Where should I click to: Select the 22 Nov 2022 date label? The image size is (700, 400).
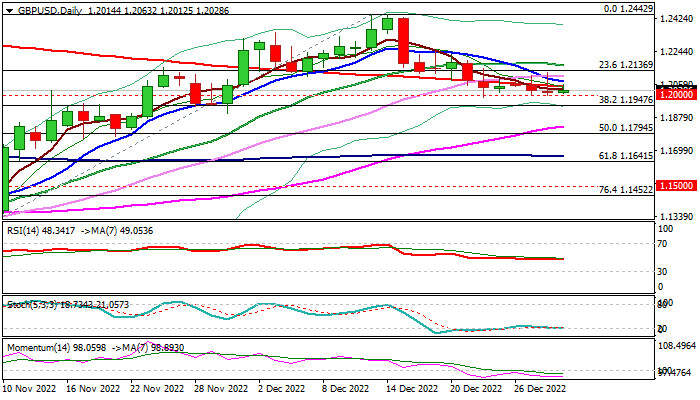[157, 388]
